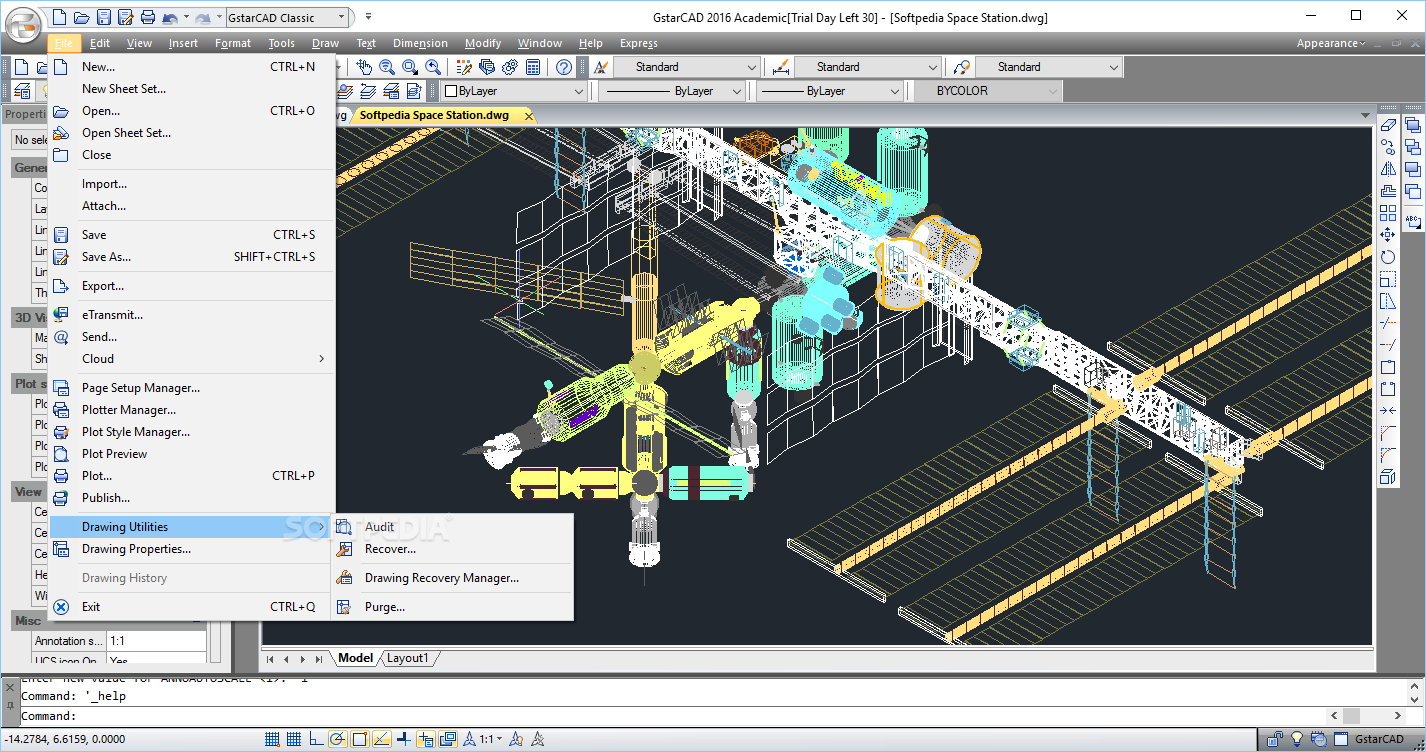The height and width of the screenshot is (752, 1426).
Task: Expand the Cloud submenu in File menu
Action: (191, 359)
